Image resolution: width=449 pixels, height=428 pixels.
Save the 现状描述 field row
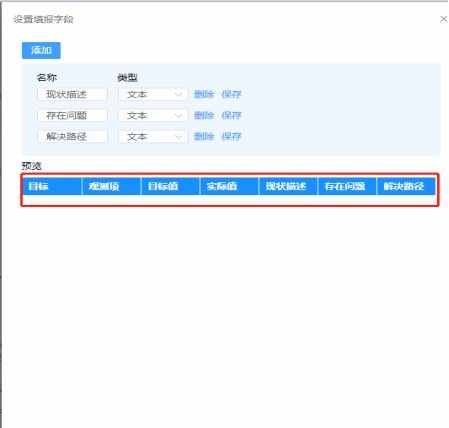pyautogui.click(x=232, y=94)
